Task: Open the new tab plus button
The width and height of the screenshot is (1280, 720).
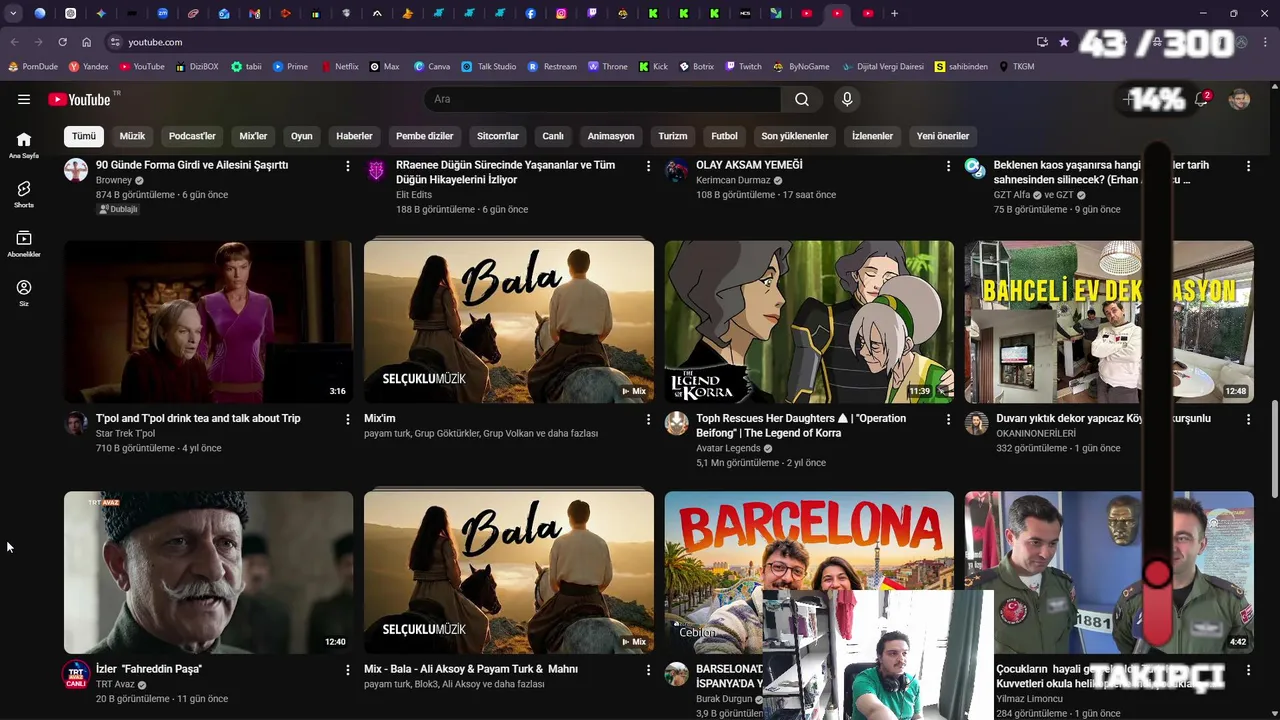Action: pos(894,13)
